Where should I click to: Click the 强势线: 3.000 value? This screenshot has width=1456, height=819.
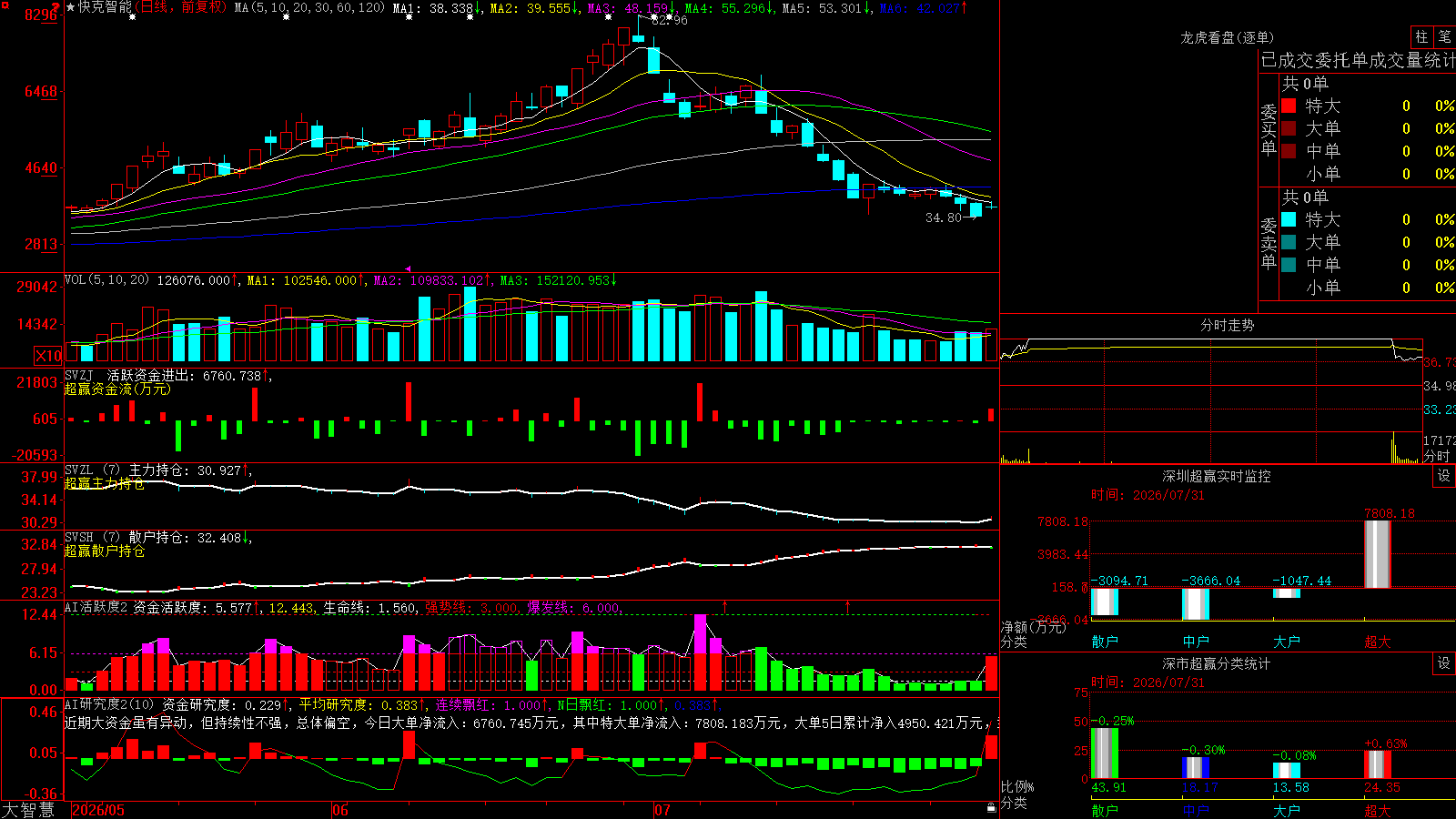(471, 608)
